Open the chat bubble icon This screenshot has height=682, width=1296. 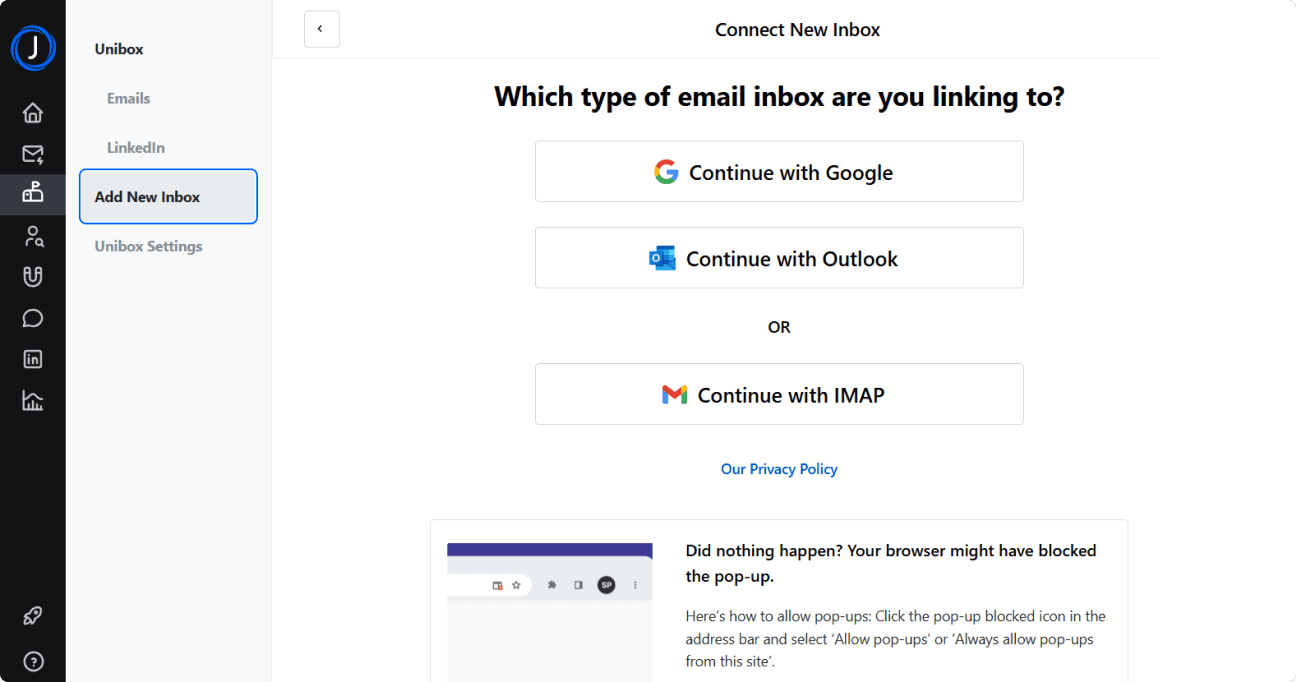coord(33,318)
